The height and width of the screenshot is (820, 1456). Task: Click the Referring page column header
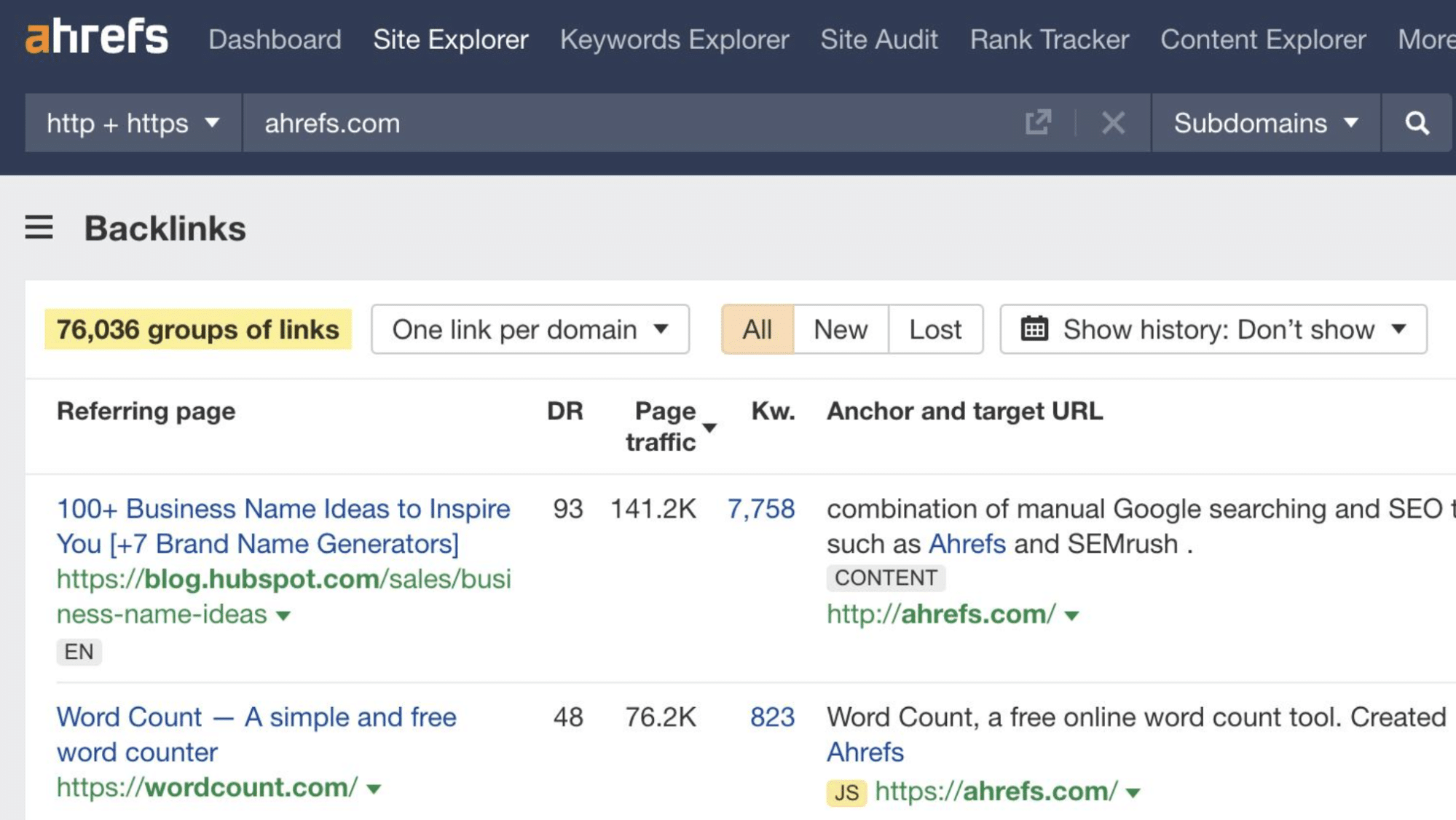click(146, 411)
